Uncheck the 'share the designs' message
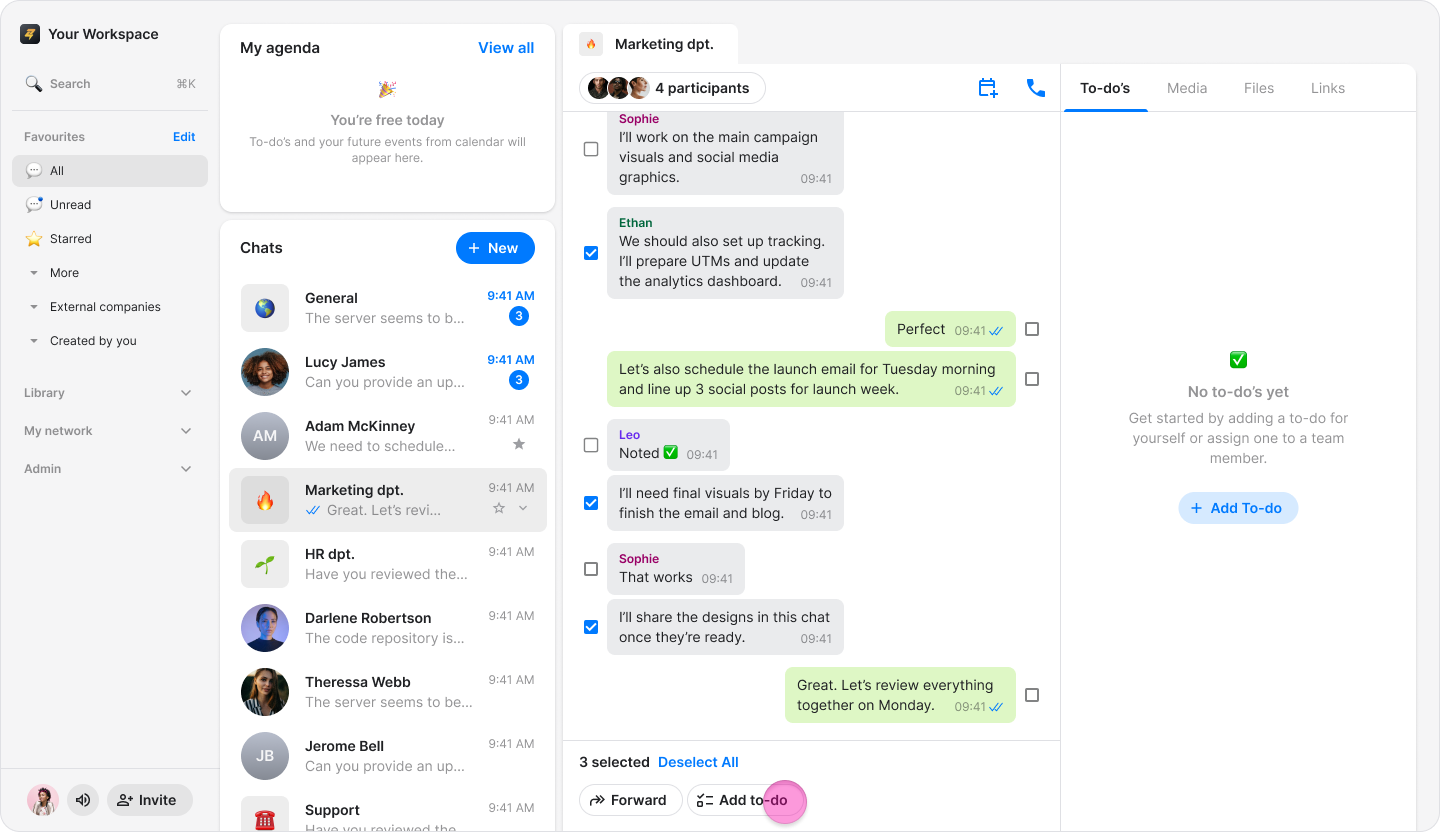 coord(591,627)
